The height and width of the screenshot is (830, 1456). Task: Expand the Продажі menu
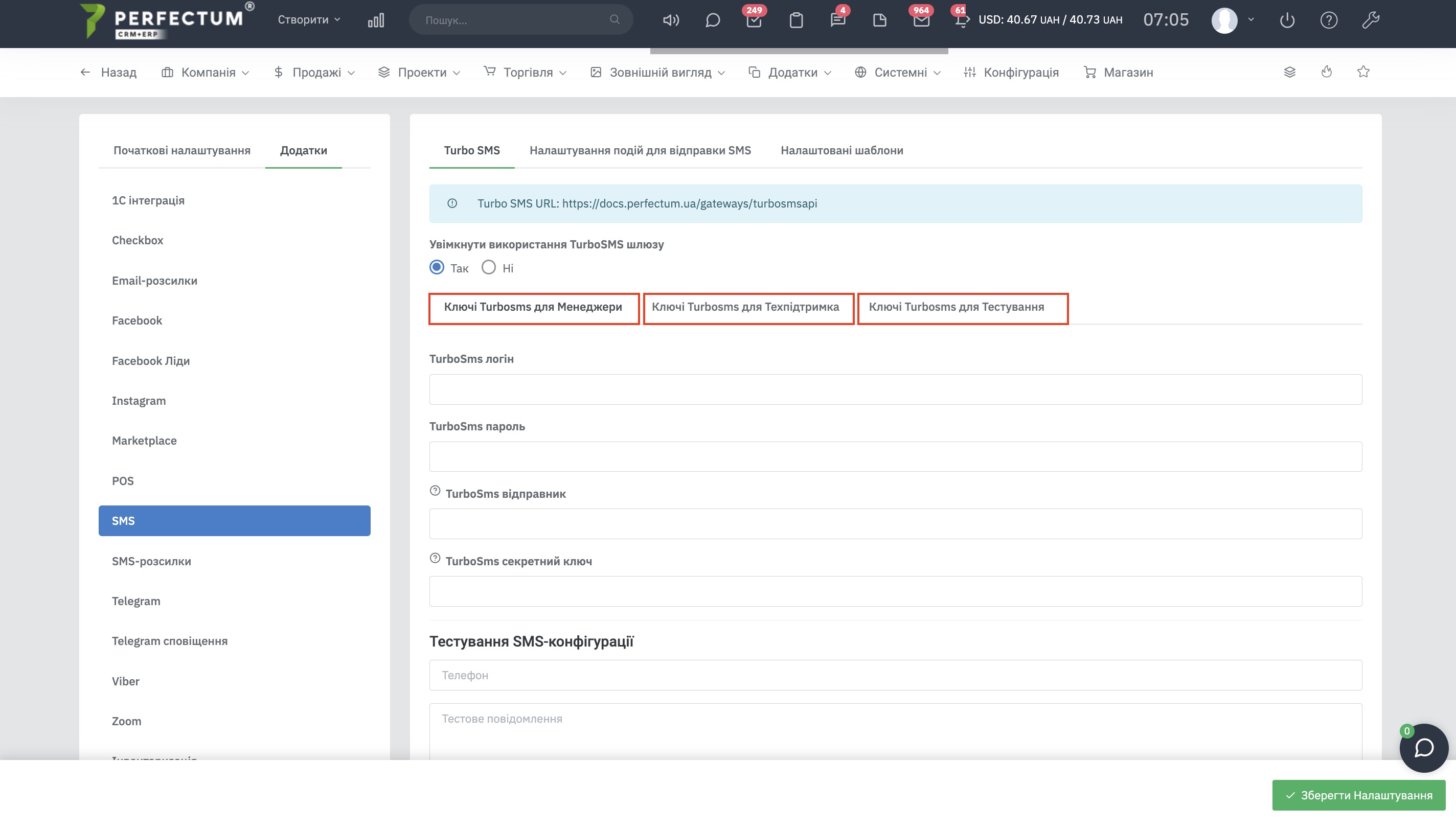[x=314, y=73]
